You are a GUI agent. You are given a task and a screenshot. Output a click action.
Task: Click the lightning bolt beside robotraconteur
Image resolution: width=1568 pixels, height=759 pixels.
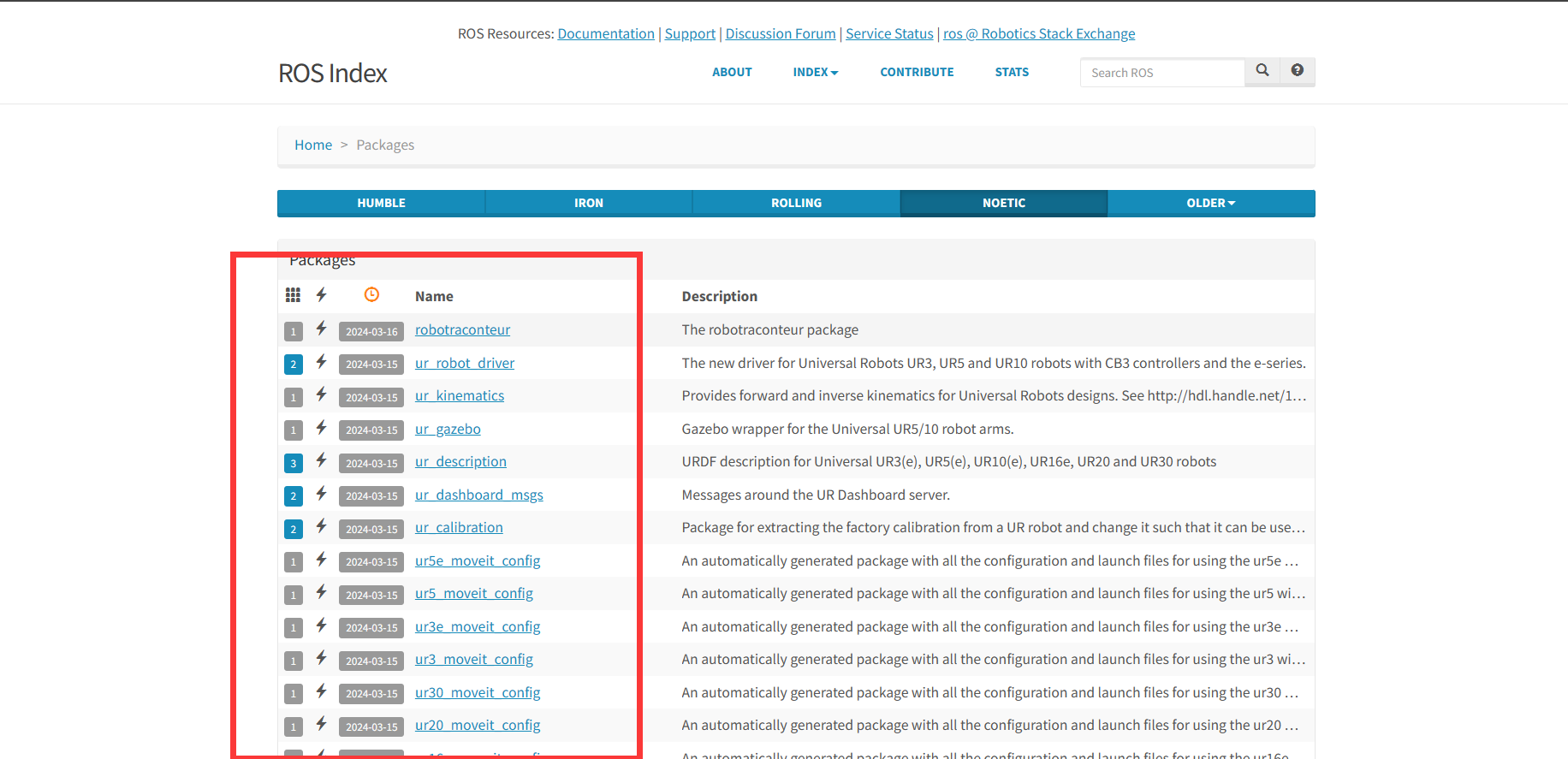[321, 329]
